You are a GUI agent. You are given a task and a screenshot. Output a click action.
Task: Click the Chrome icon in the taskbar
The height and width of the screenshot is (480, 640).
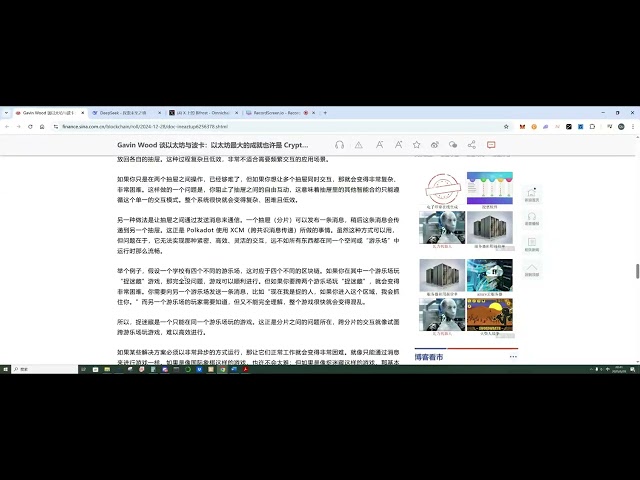[x=222, y=369]
